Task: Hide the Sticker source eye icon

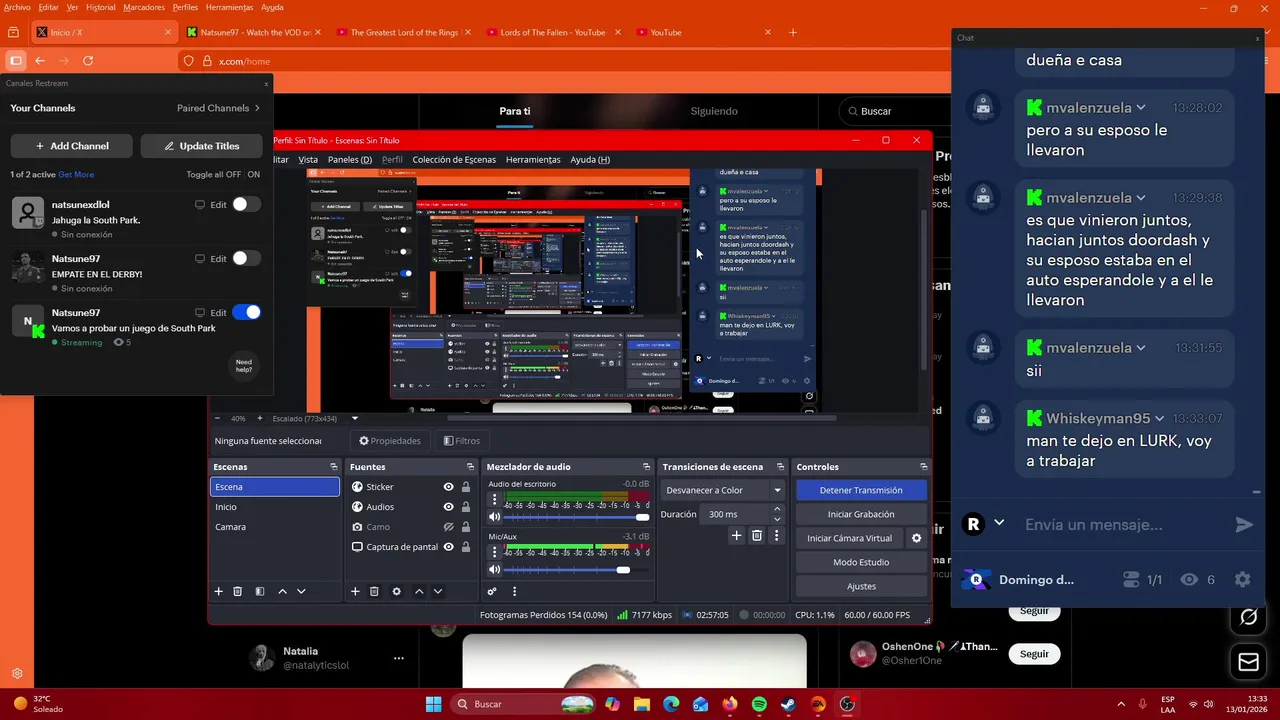Action: [x=449, y=487]
